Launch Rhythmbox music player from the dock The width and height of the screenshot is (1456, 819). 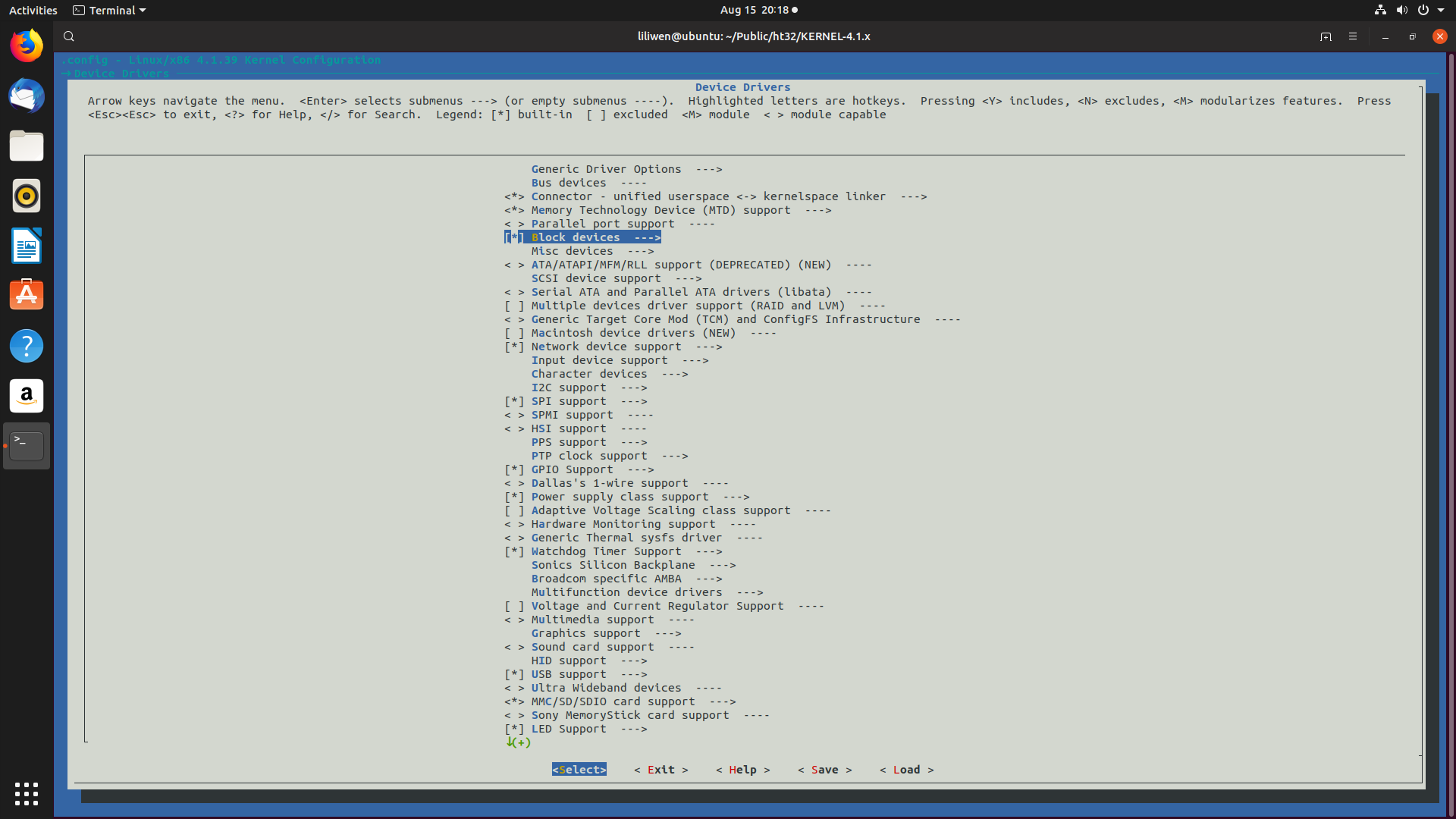(27, 196)
